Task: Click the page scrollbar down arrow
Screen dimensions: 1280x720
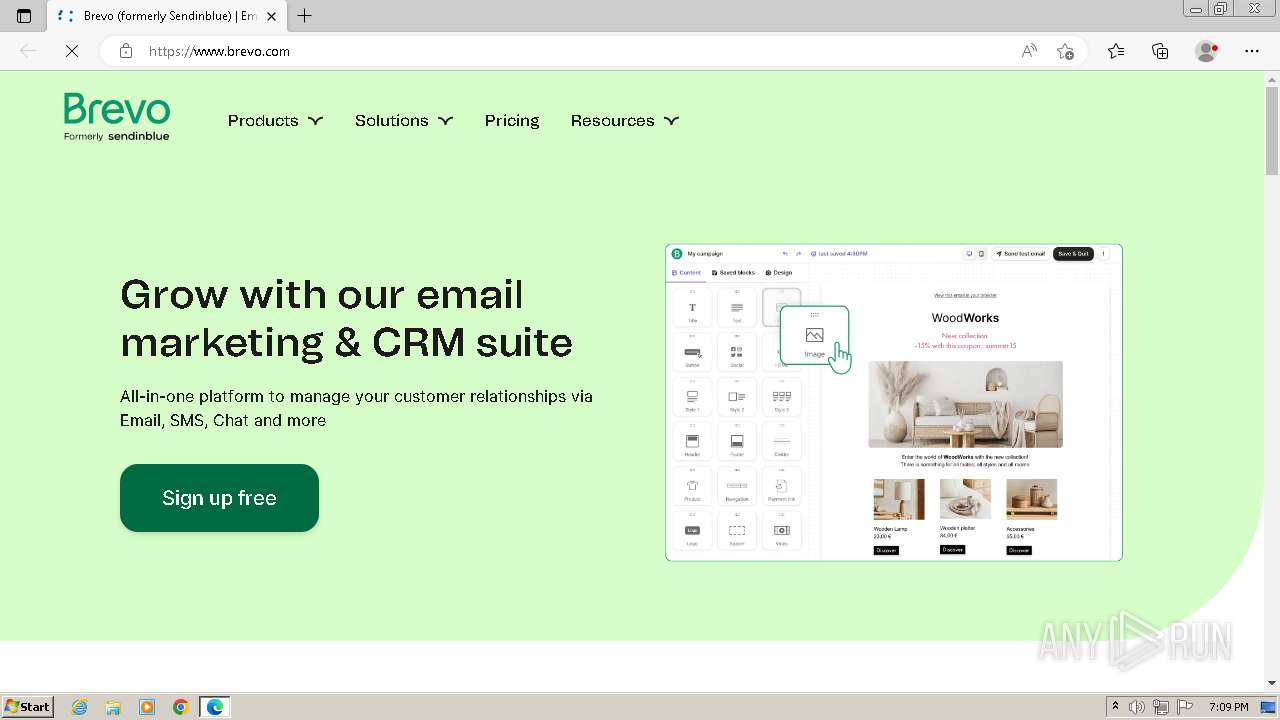Action: (x=1272, y=683)
